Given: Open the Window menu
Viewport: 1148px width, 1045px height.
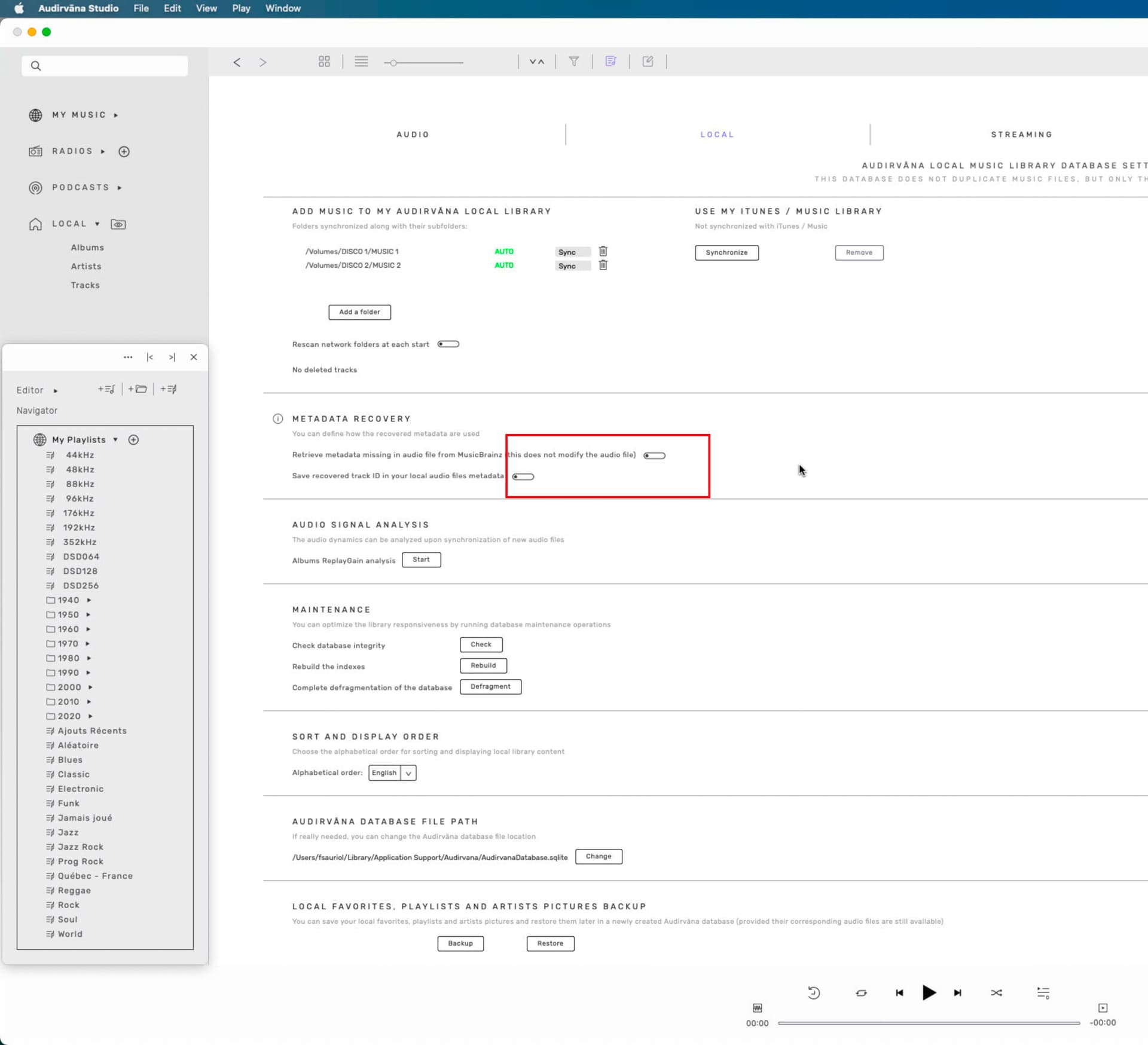Looking at the screenshot, I should tap(283, 8).
